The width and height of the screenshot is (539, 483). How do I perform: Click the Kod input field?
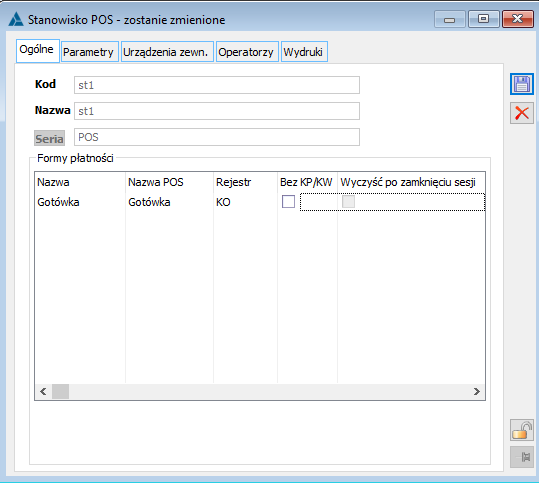(217, 85)
